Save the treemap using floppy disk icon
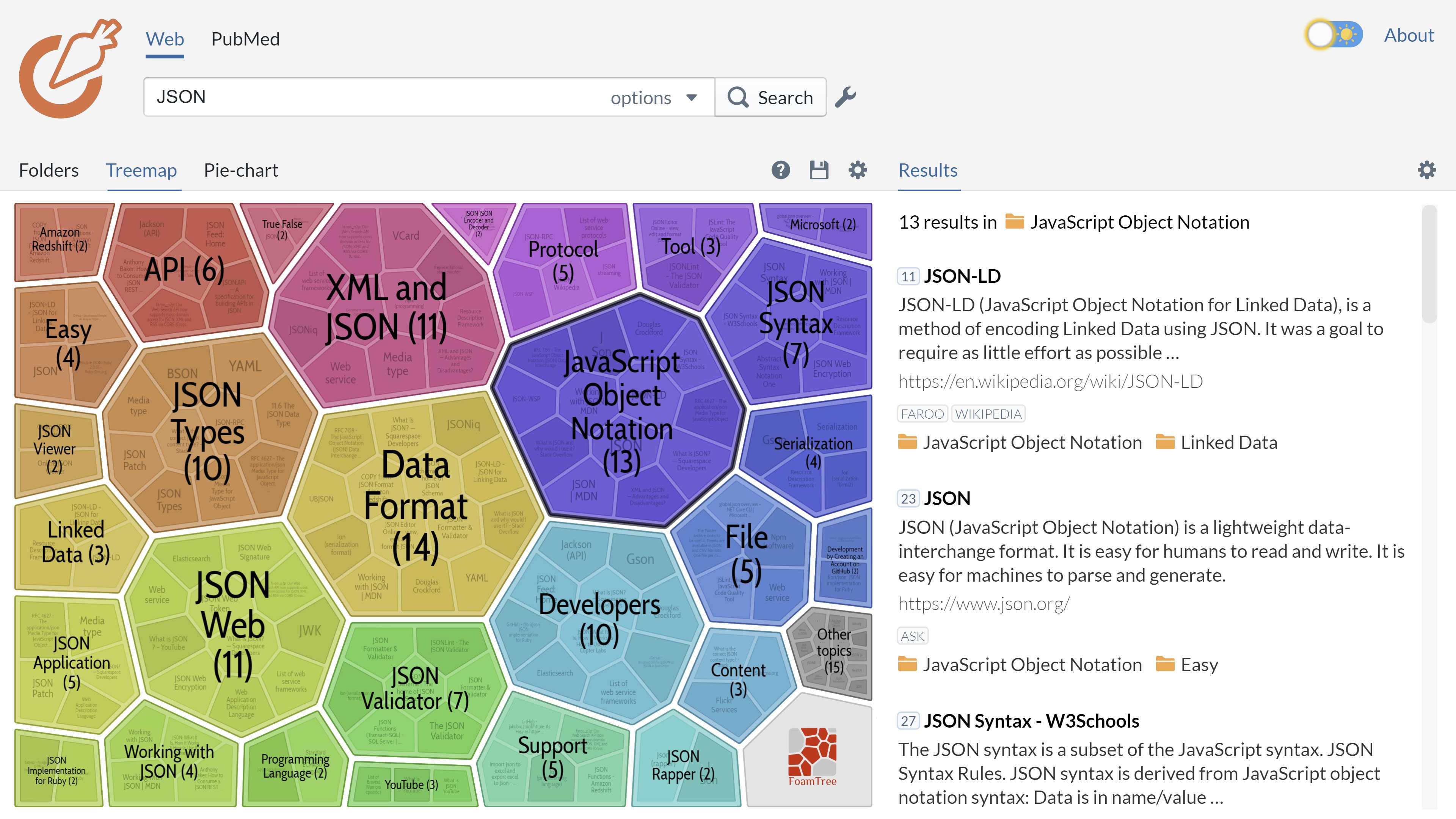The width and height of the screenshot is (1456, 819). click(x=819, y=170)
